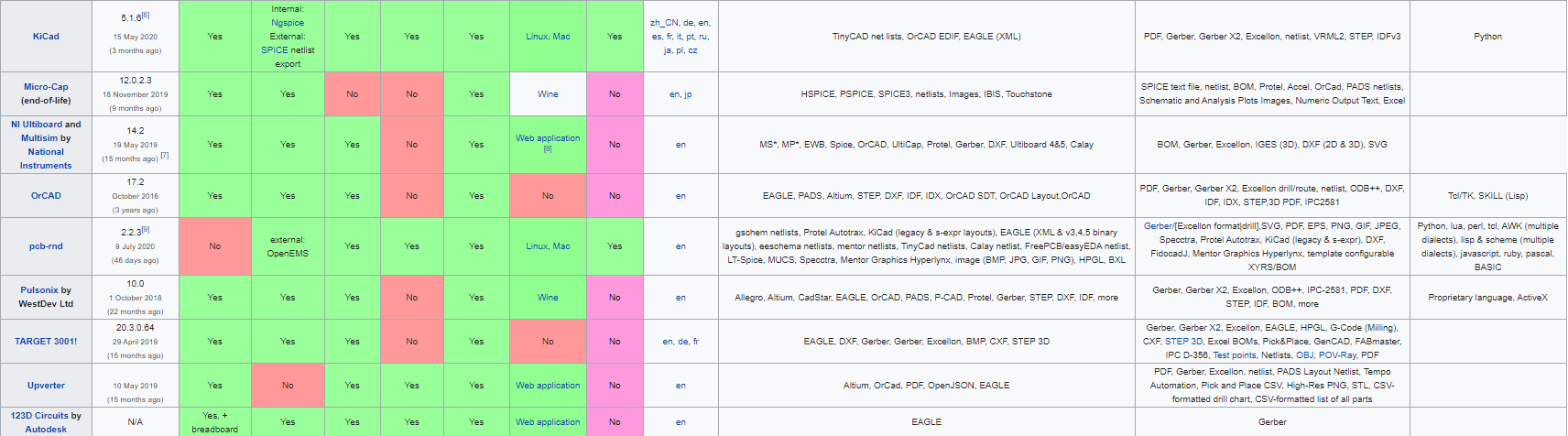Follow the POV-Ray link
The image size is (1568, 436).
pyautogui.click(x=1338, y=355)
